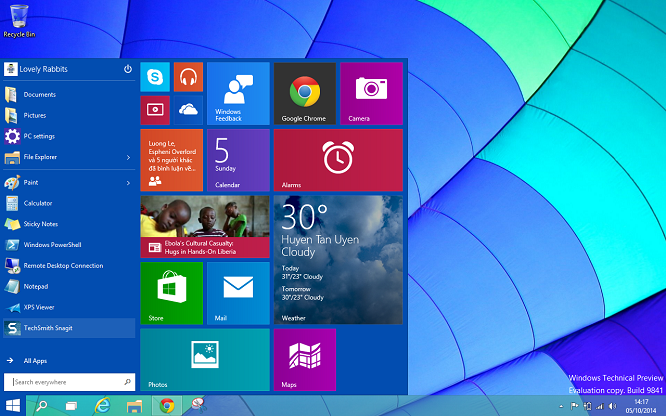Launch XPS Viewer

(x=69, y=307)
